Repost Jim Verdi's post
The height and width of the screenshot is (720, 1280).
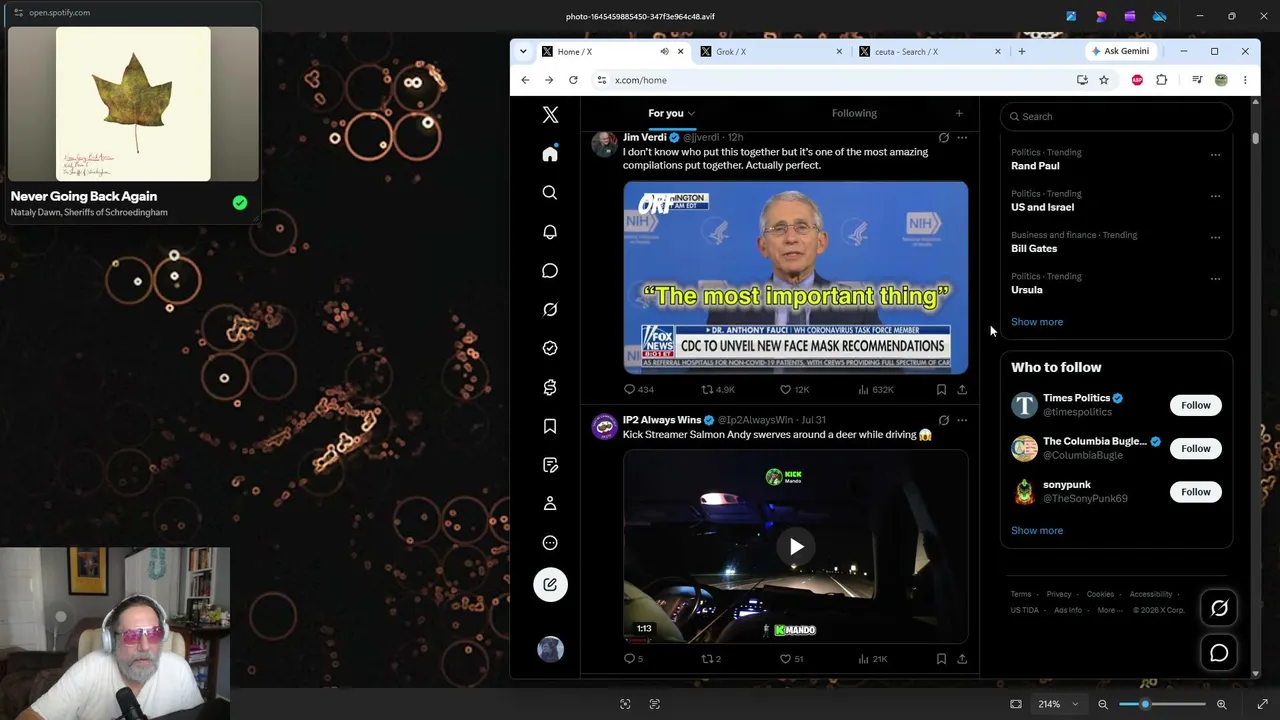pos(718,389)
